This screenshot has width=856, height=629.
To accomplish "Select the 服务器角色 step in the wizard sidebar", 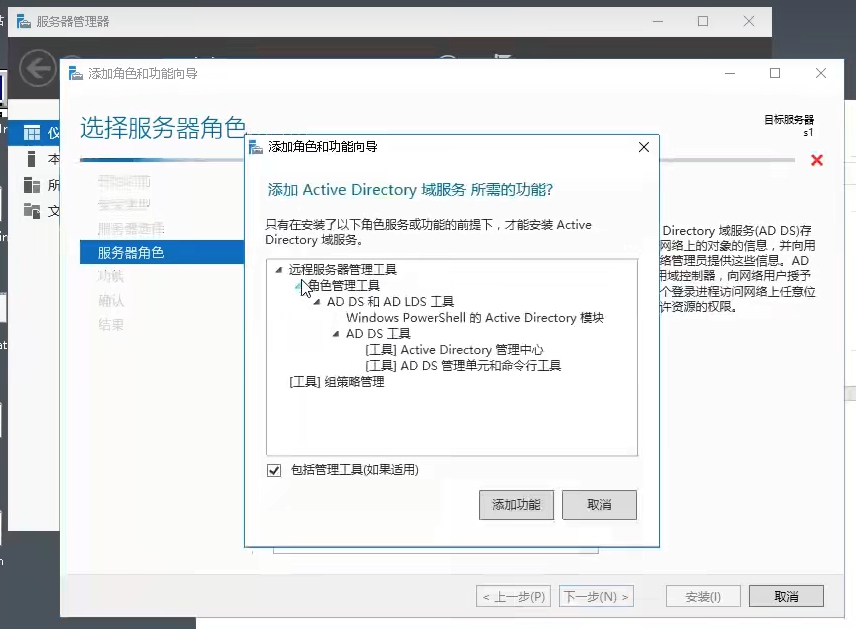I will 162,252.
